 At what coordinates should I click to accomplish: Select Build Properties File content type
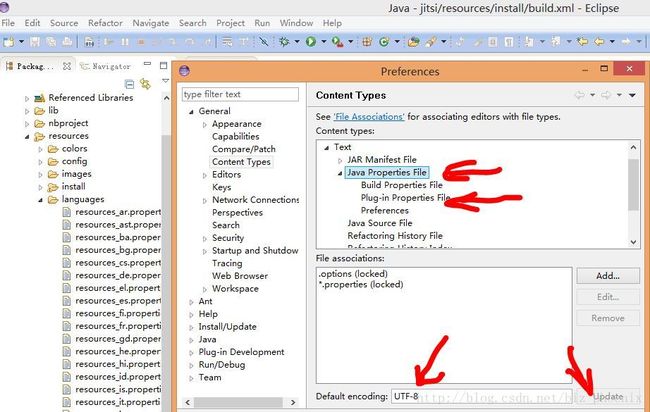[401, 185]
